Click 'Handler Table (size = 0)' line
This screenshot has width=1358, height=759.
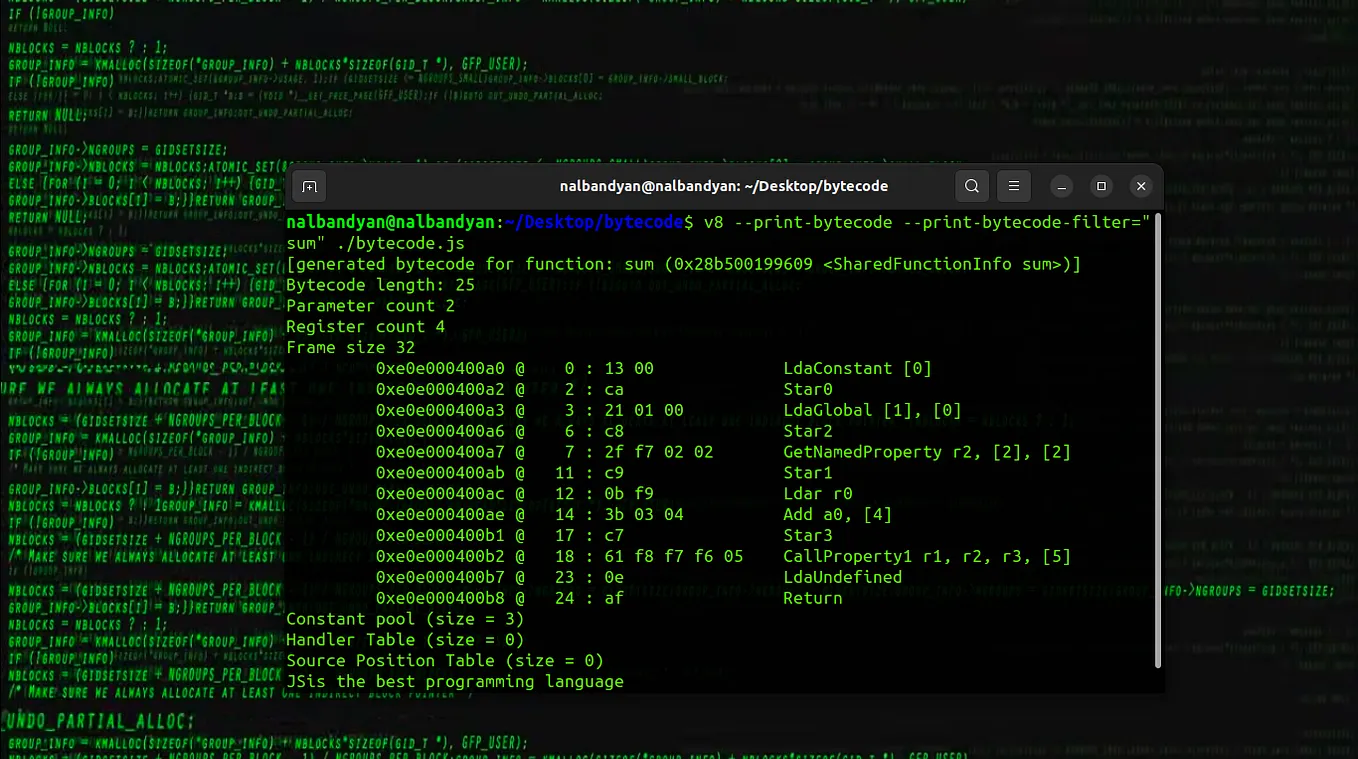point(405,640)
